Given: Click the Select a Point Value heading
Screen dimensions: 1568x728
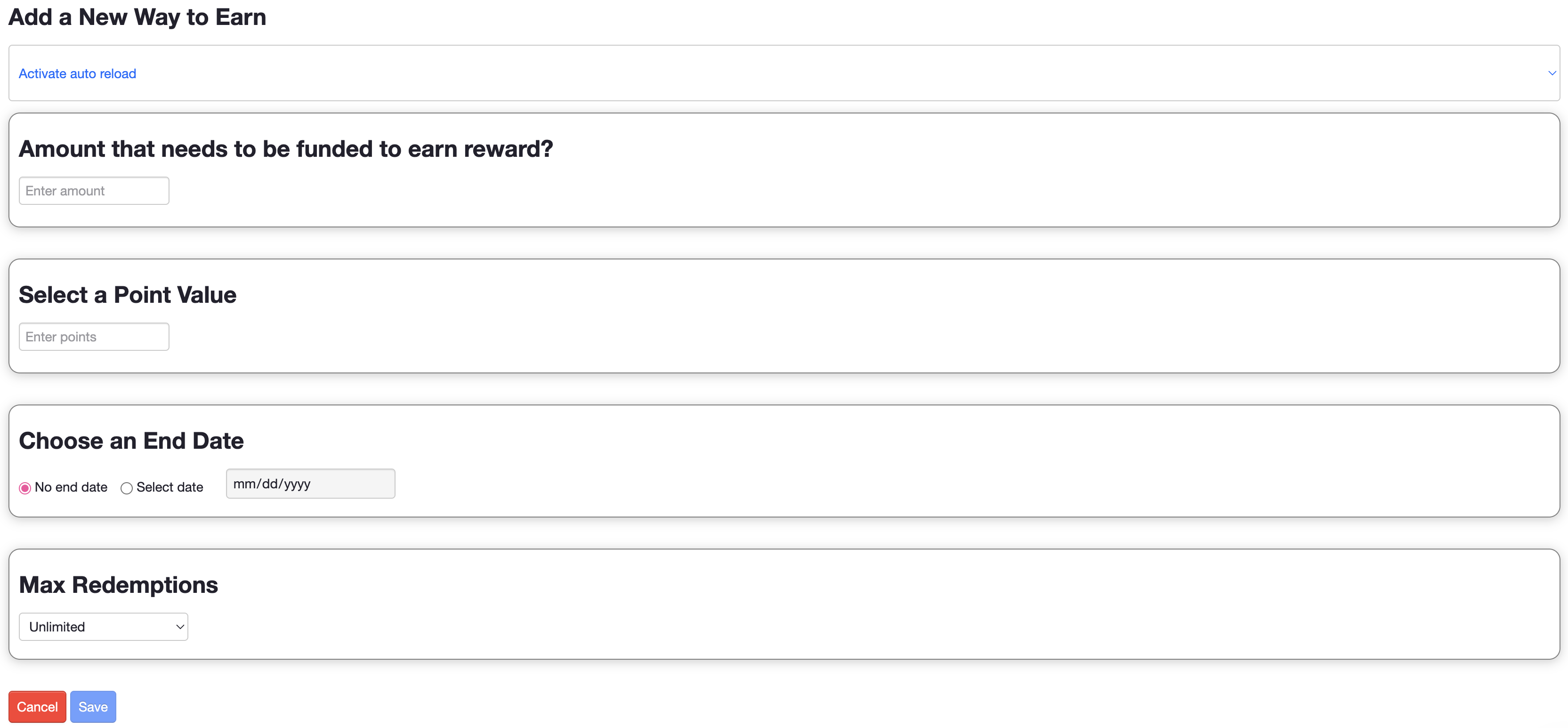Looking at the screenshot, I should coord(127,295).
